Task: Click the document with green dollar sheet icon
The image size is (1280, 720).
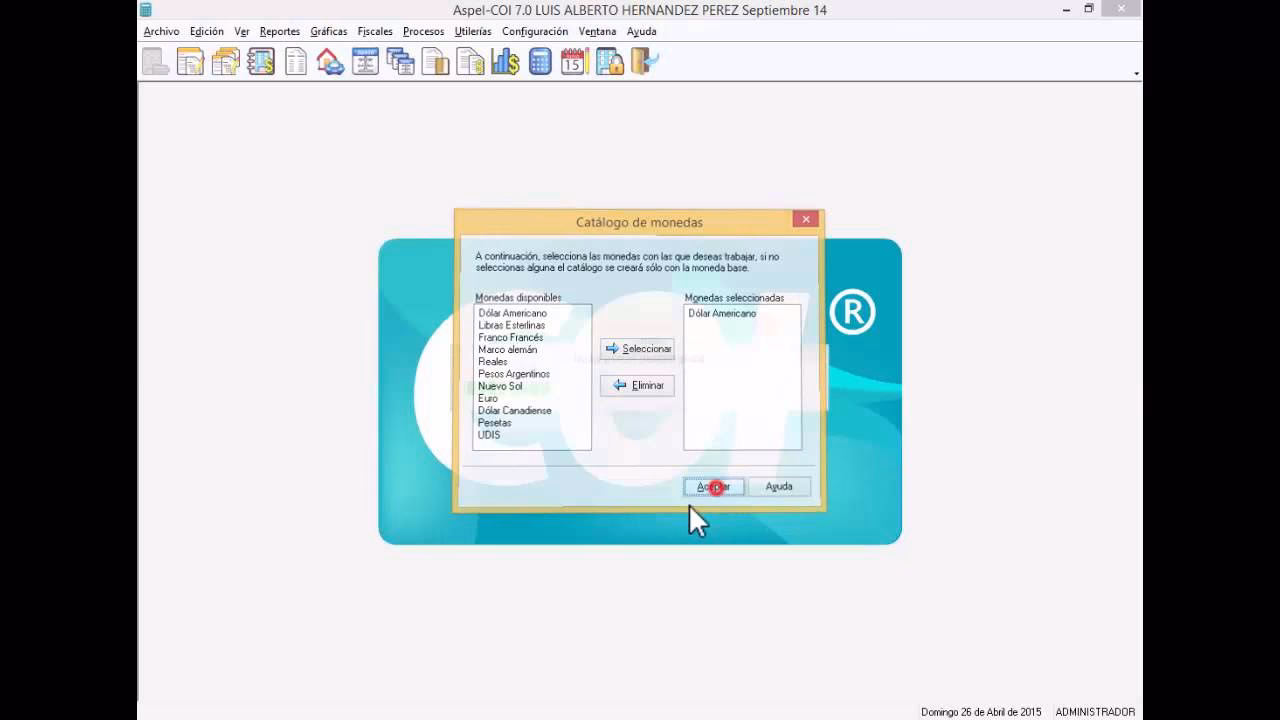Action: [x=470, y=62]
